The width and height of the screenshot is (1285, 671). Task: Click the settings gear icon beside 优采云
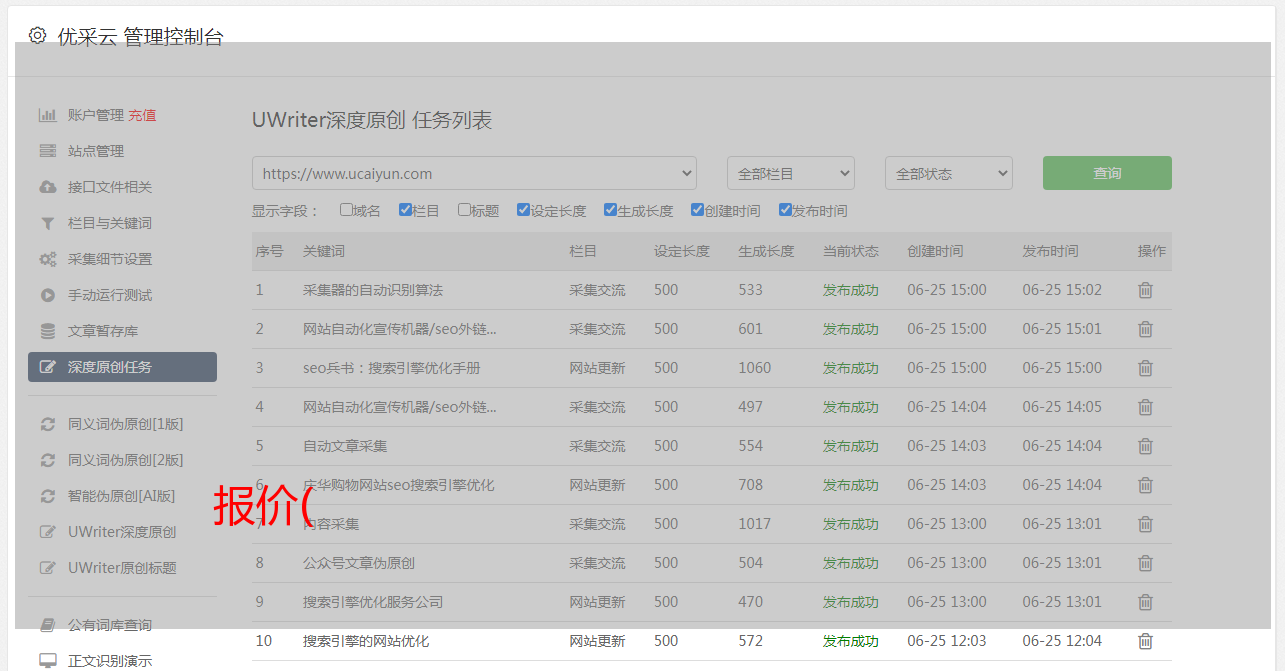37,36
